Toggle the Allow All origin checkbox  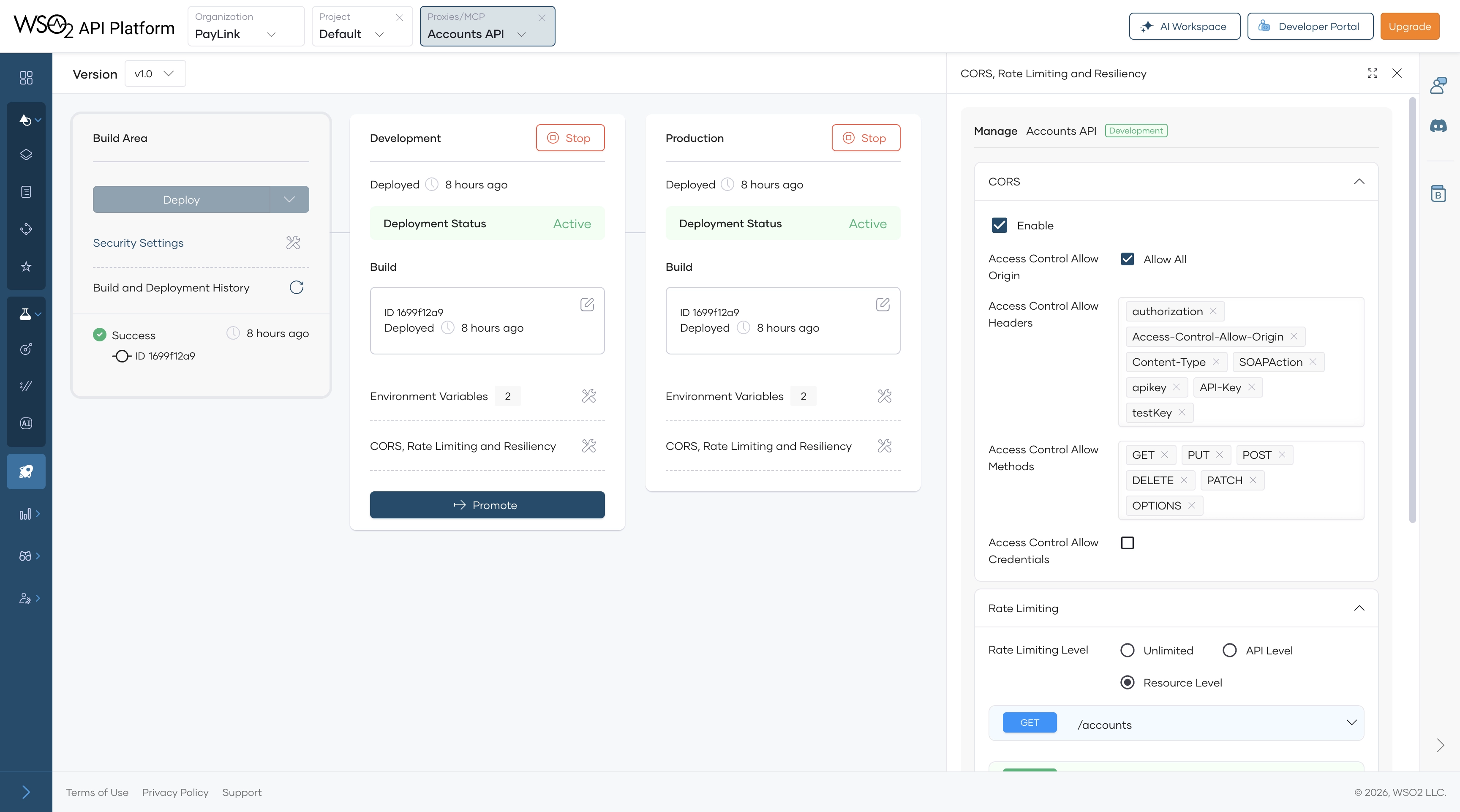(x=1127, y=259)
